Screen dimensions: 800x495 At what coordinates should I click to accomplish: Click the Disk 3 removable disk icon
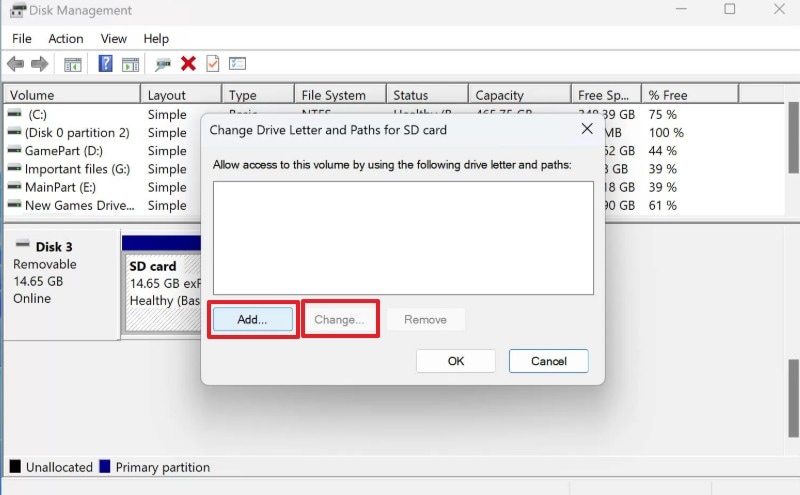(x=22, y=244)
